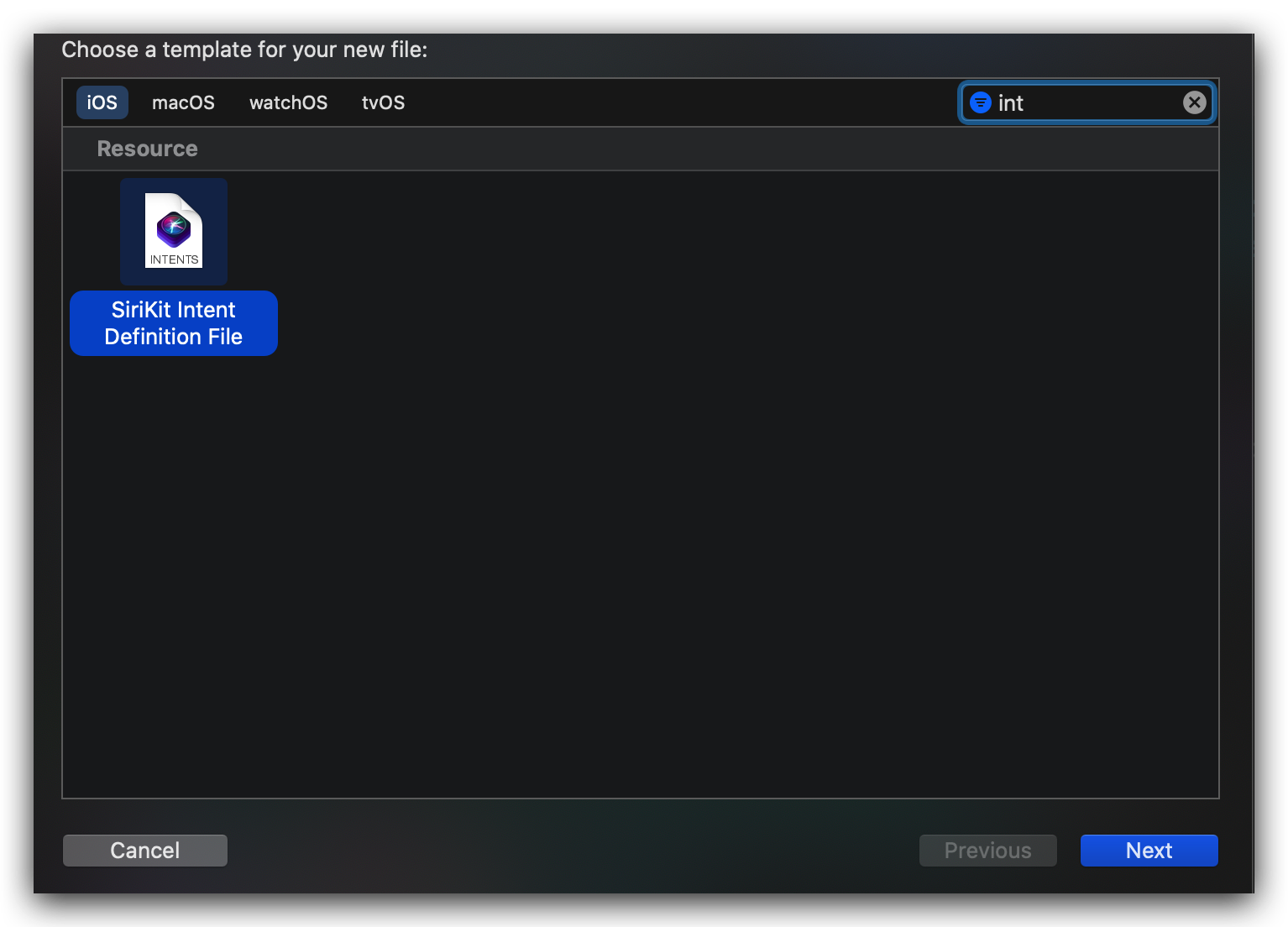The height and width of the screenshot is (927, 1288).
Task: Click the blue filter icon in search field
Action: point(980,102)
